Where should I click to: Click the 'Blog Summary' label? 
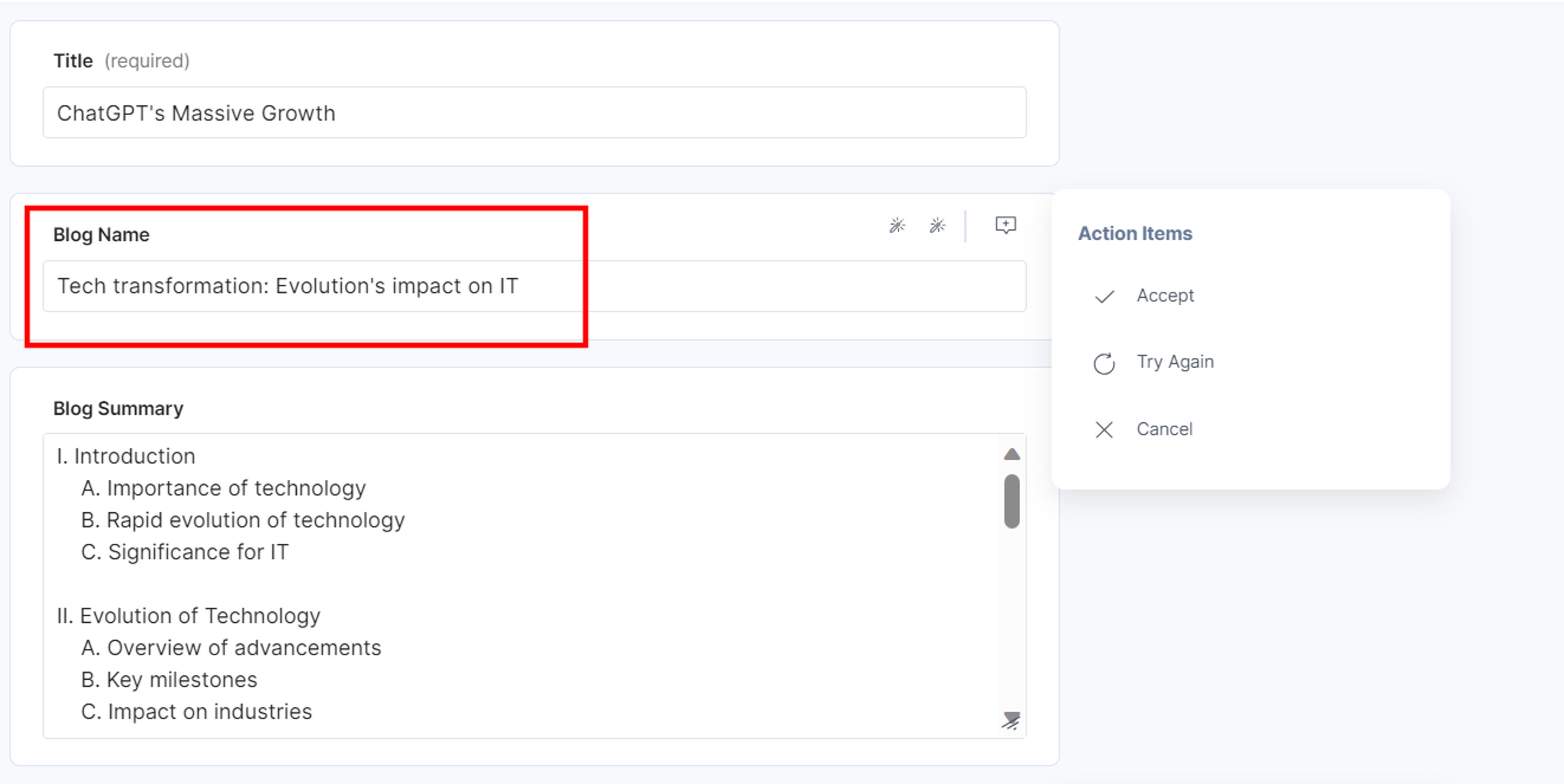119,409
